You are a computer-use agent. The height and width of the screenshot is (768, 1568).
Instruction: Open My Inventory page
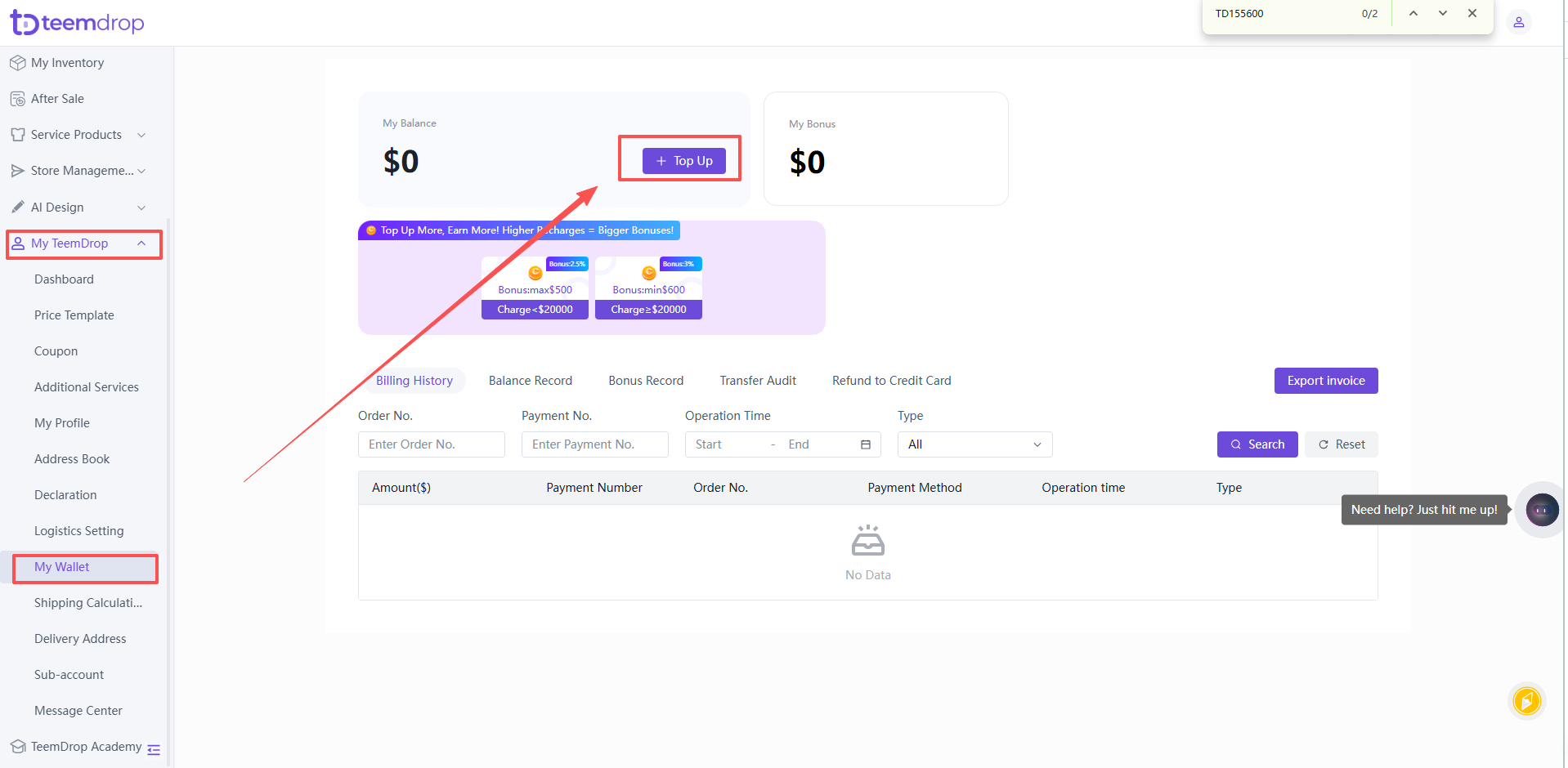tap(67, 63)
